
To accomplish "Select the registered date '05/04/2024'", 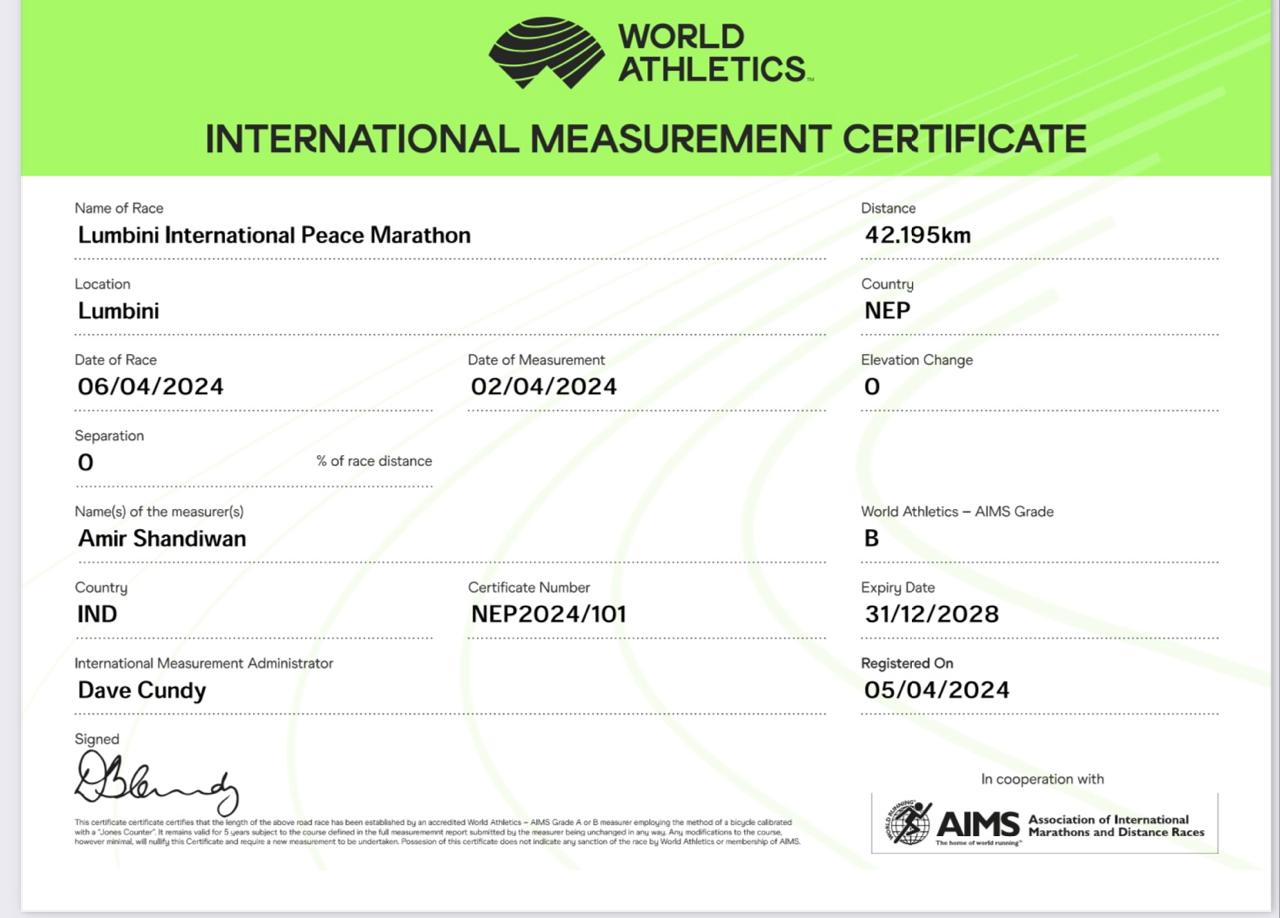I will (937, 690).
